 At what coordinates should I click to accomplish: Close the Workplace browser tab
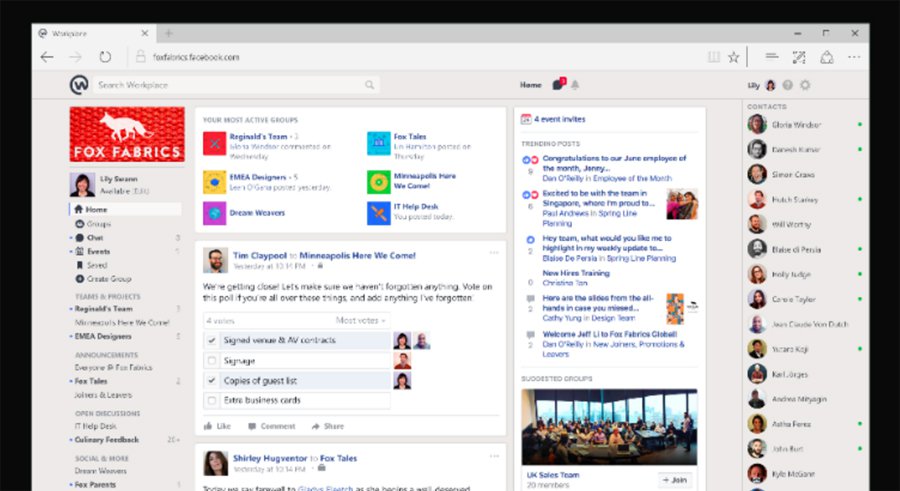click(x=145, y=33)
